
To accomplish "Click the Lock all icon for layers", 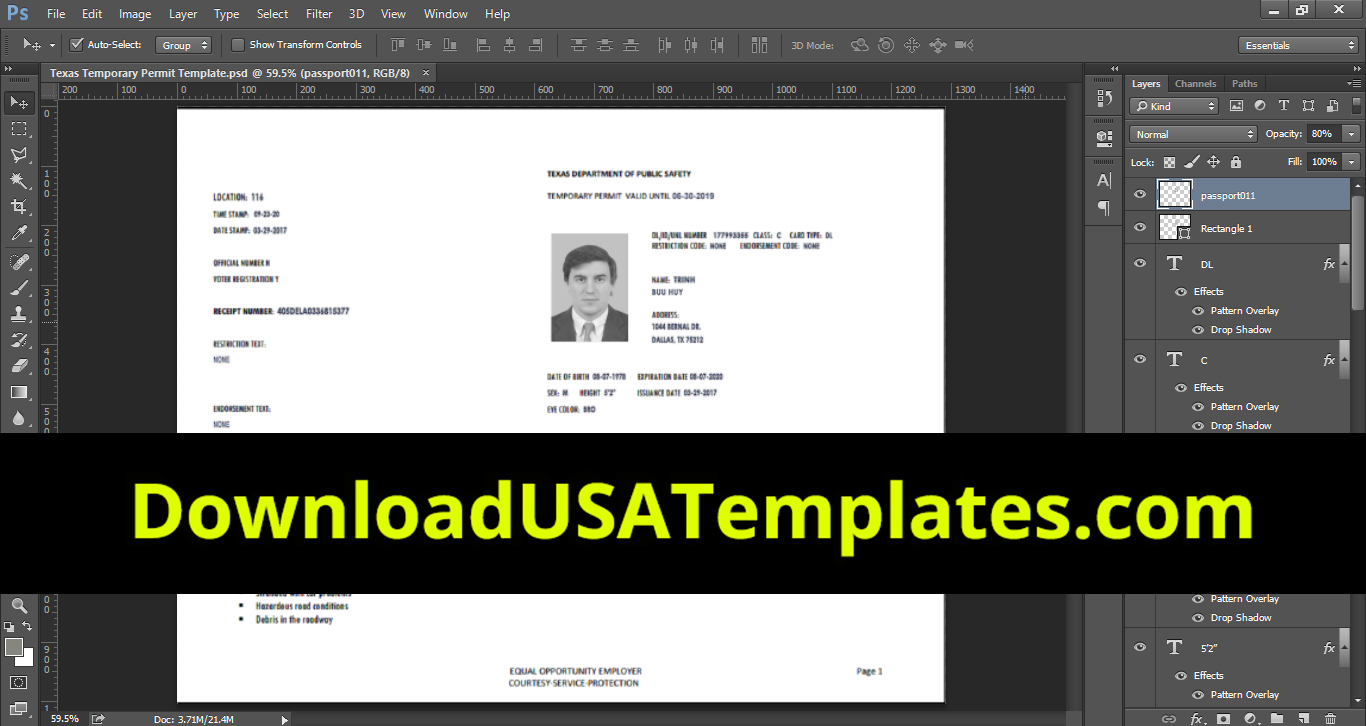I will [x=1236, y=161].
